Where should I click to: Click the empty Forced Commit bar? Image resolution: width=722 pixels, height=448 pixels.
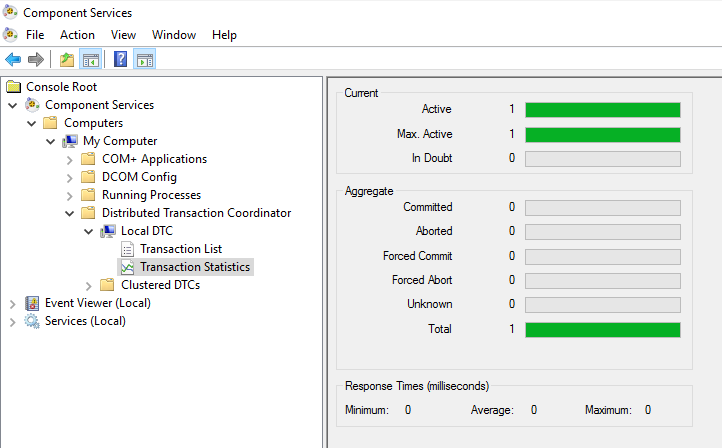[x=603, y=257]
